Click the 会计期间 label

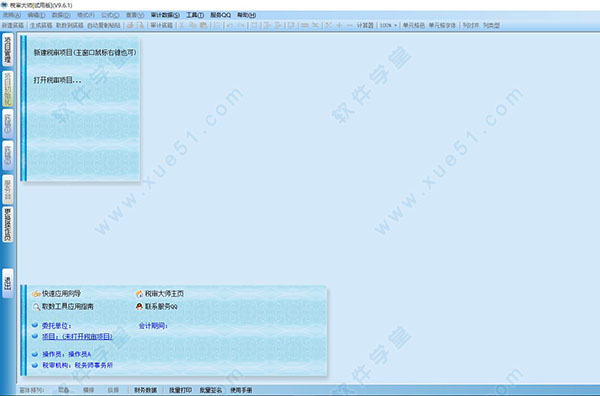click(x=153, y=326)
